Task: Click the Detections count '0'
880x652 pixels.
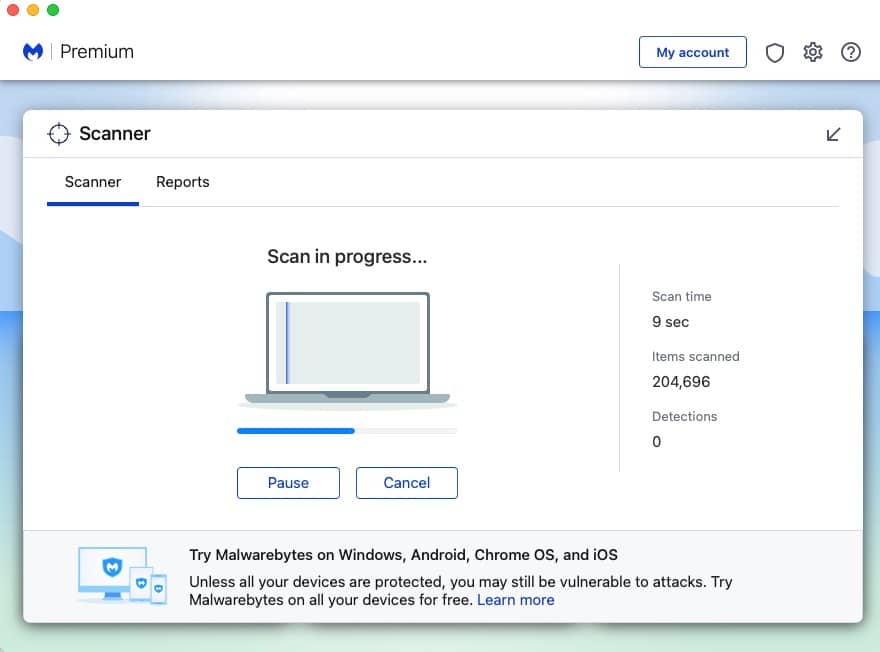Action: click(657, 442)
